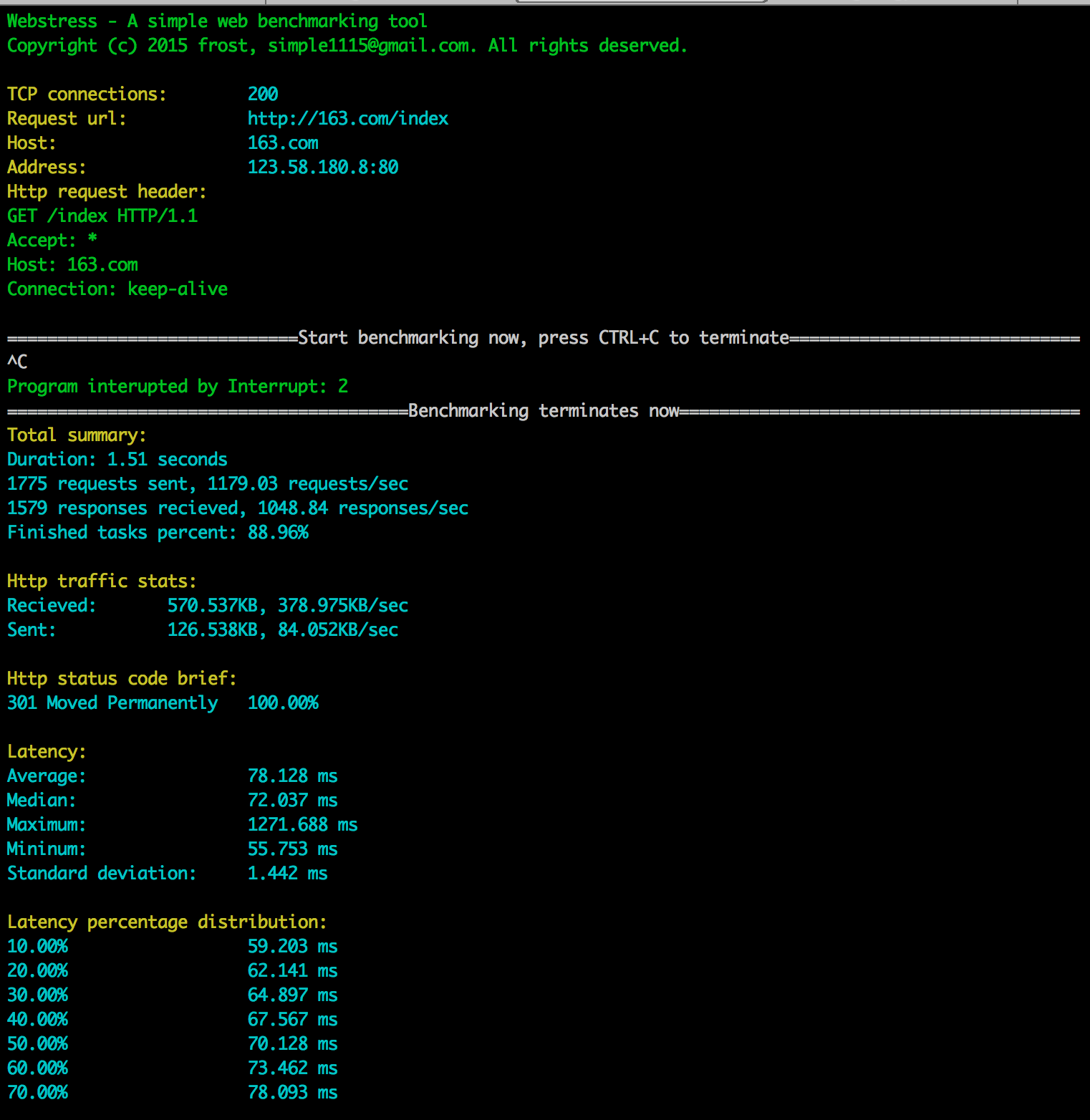
Task: Click the 64.897 ms value for 30.00%
Action: tap(293, 995)
